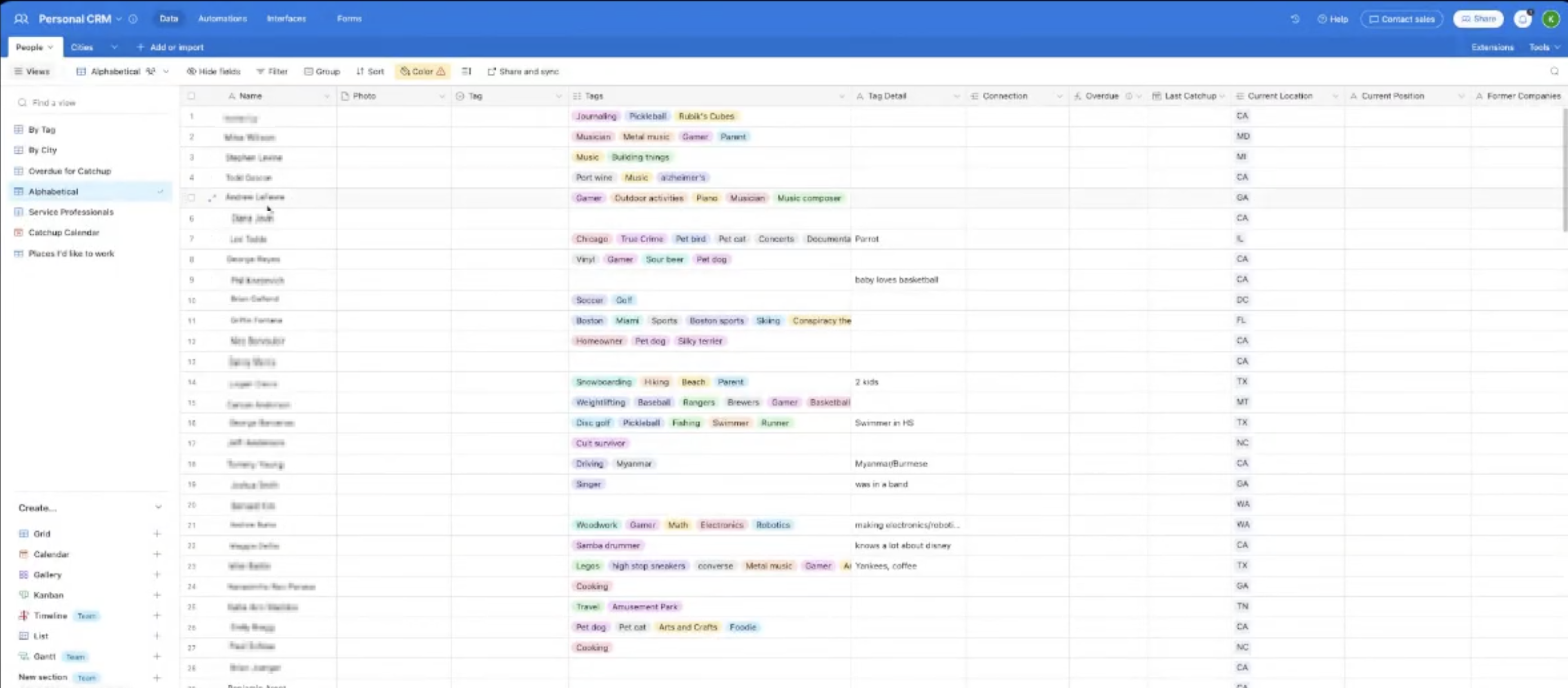Screen dimensions: 1568x688
Task: Click the search magnifier icon at right
Action: 1554,71
